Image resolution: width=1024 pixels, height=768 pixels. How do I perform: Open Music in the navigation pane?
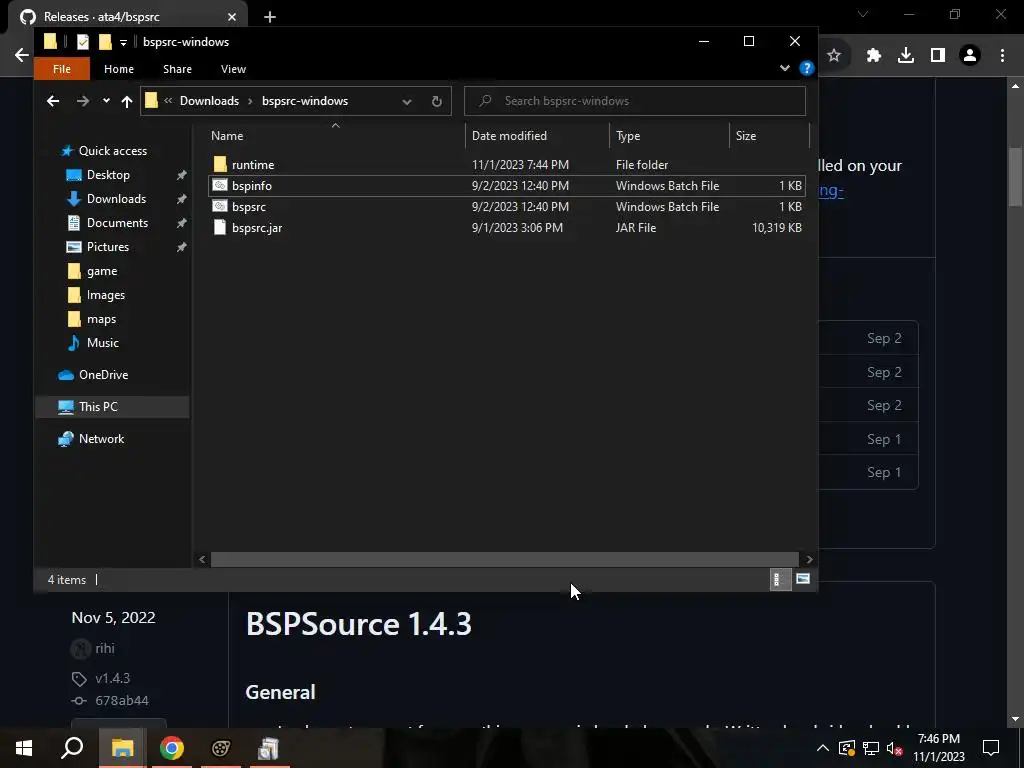(103, 343)
